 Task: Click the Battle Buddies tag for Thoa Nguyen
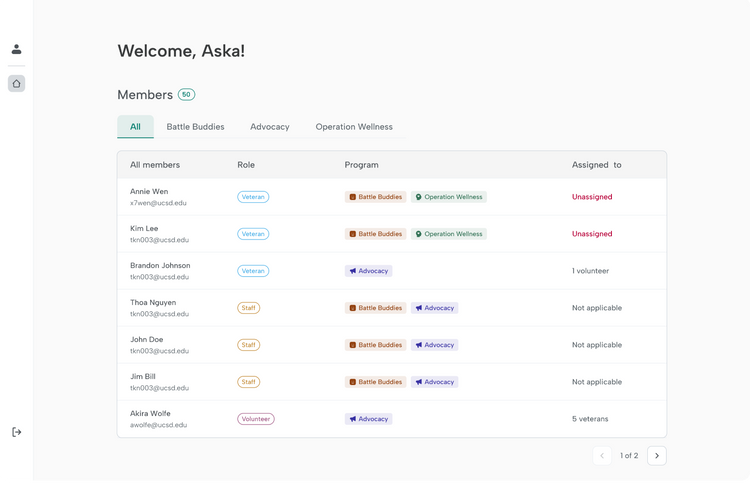click(x=375, y=308)
